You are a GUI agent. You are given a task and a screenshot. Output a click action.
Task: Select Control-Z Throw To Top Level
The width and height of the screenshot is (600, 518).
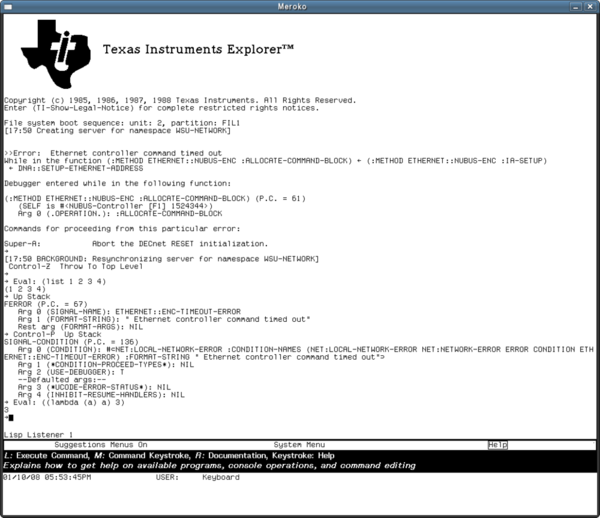coord(76,266)
